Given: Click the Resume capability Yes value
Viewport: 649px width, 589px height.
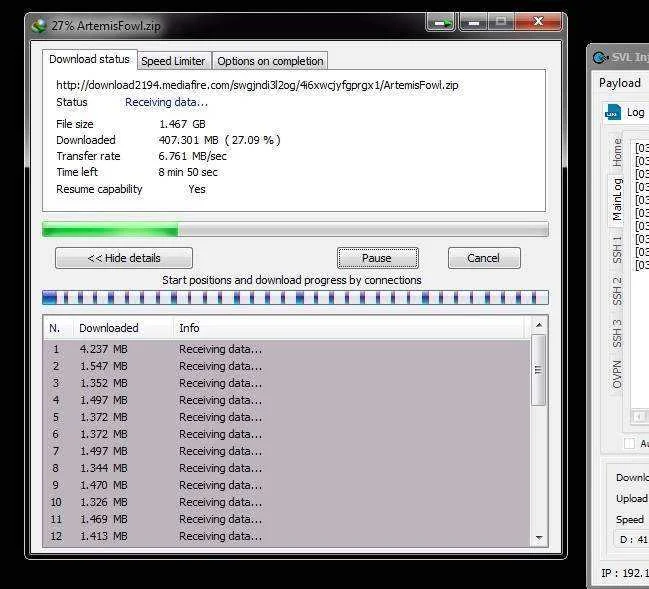Looking at the screenshot, I should 197,189.
